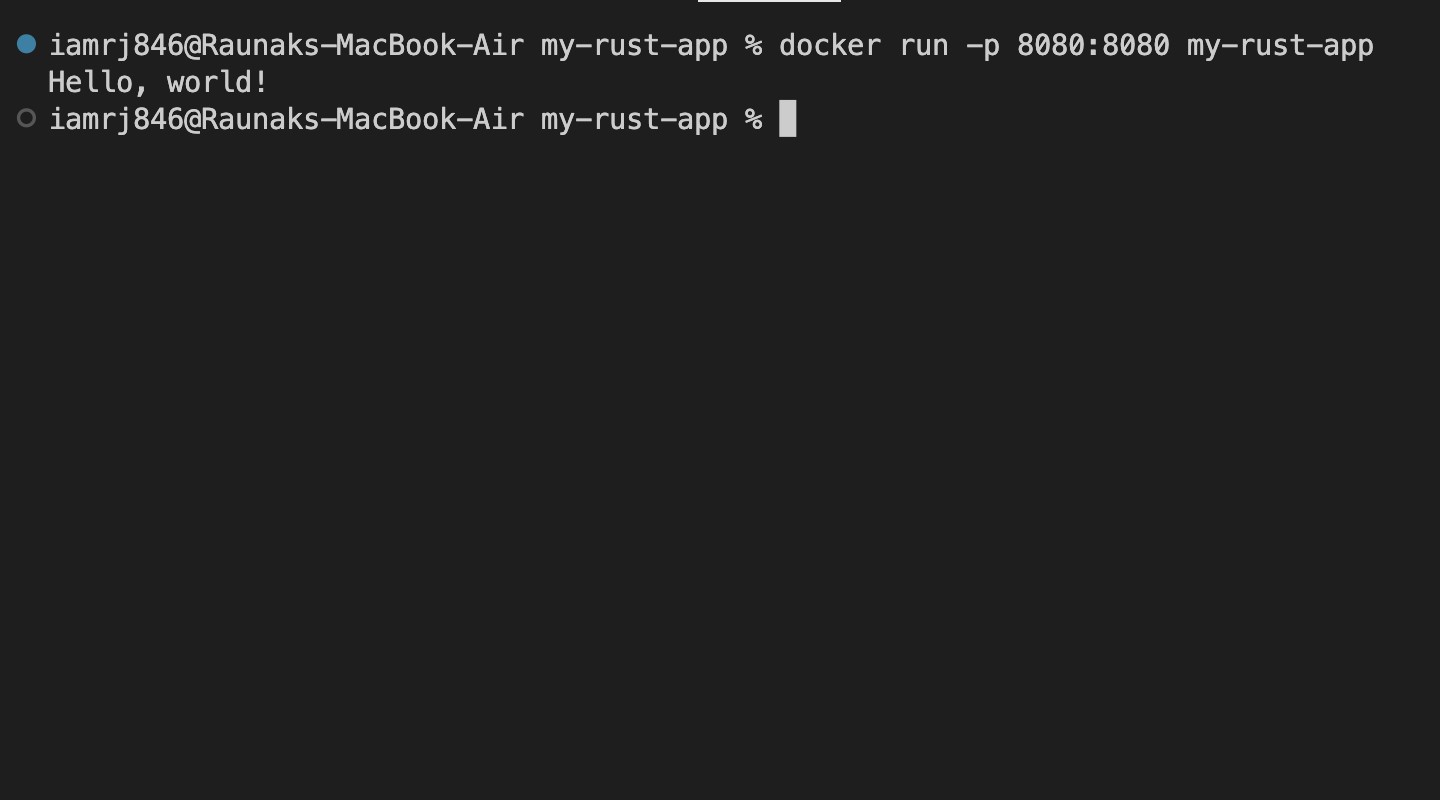
Task: Click the my-rust-app directory in the first prompt
Action: coord(634,46)
